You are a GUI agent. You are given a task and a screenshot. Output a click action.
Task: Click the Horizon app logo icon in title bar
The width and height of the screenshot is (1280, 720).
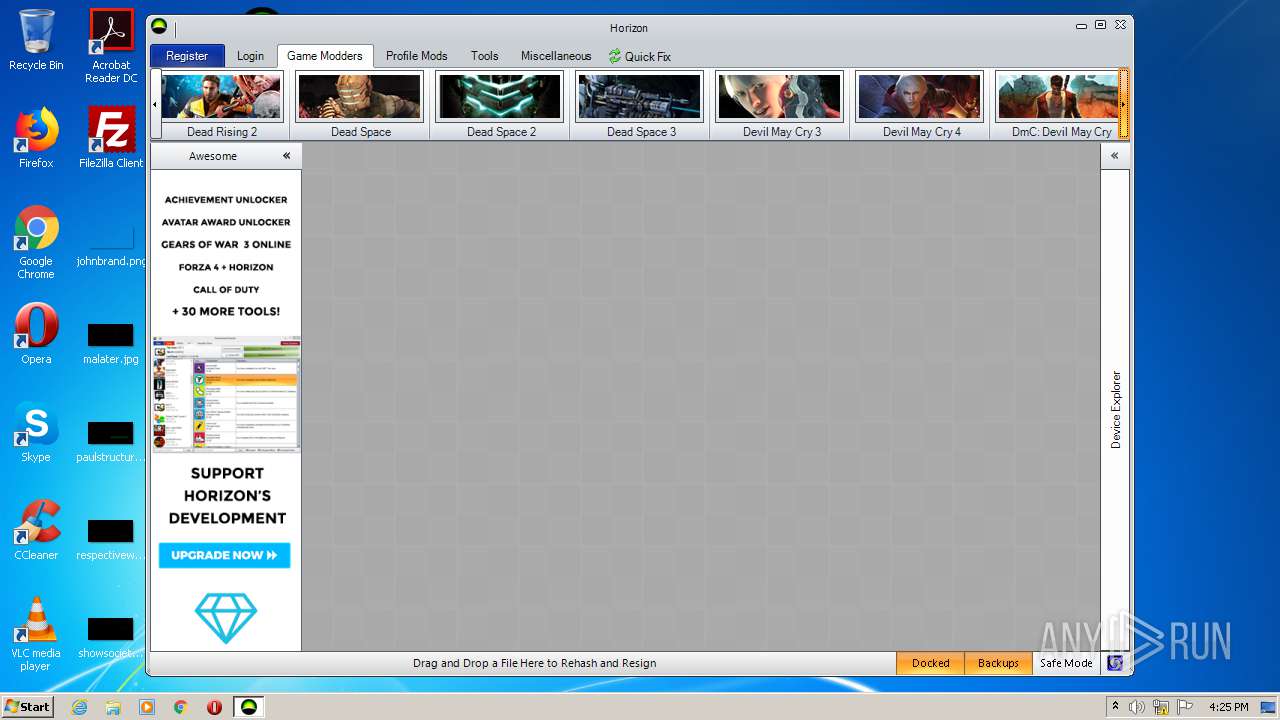tap(159, 27)
